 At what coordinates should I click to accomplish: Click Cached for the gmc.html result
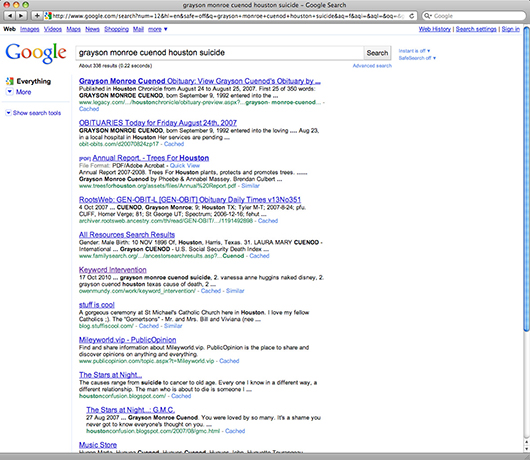coord(235,431)
